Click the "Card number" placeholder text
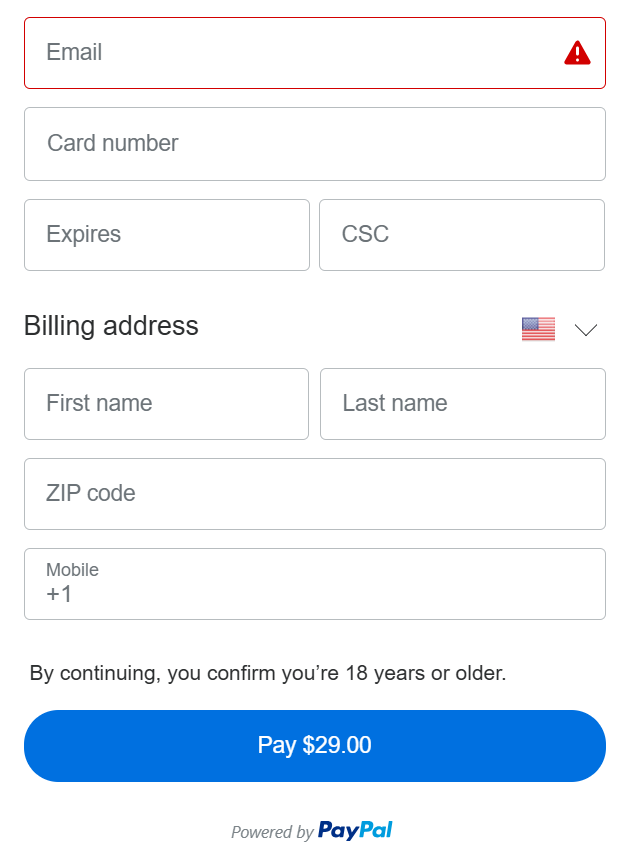The width and height of the screenshot is (633, 853). coord(113,143)
